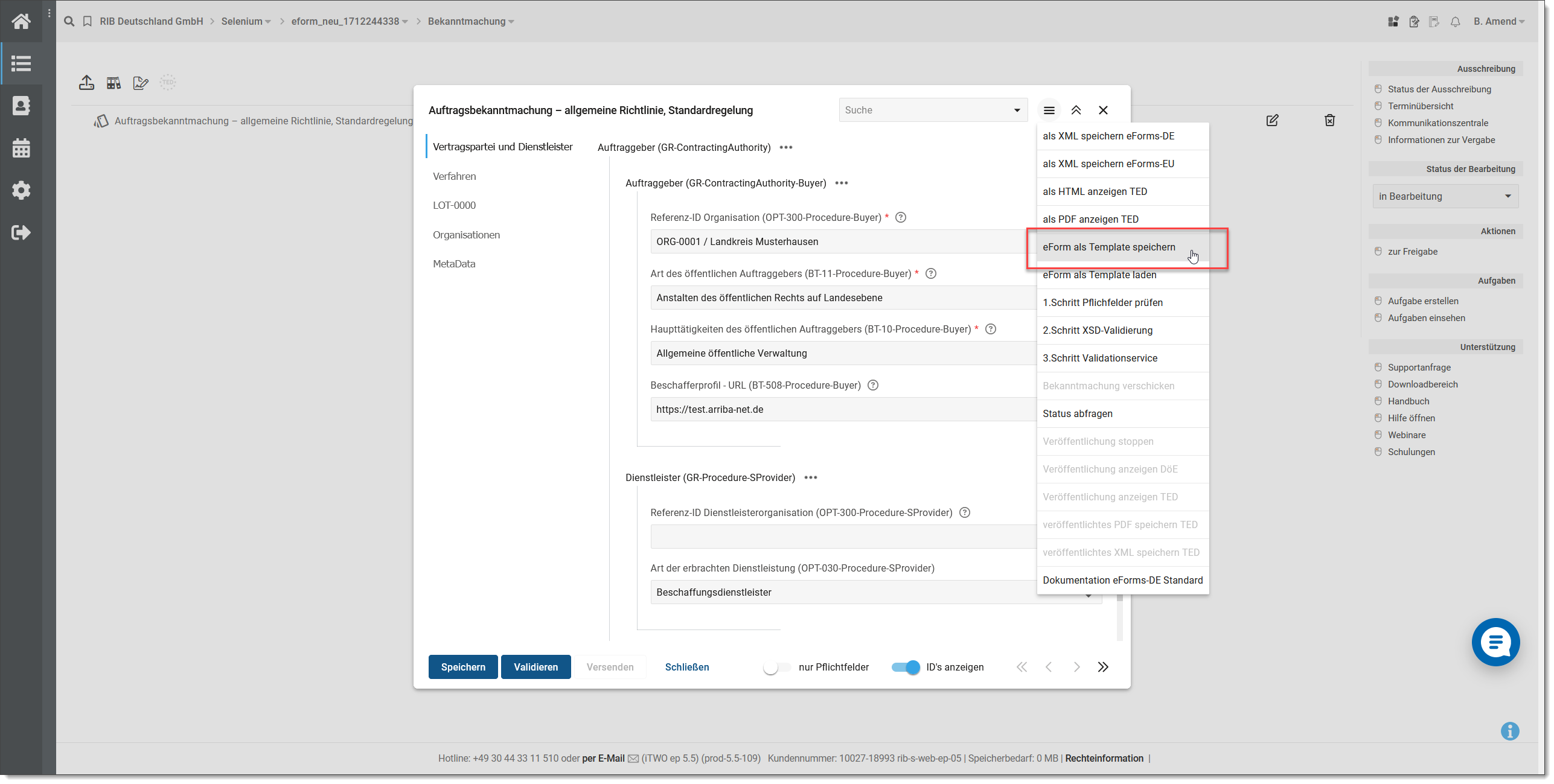Click the Referenz-ID Dienstleisterorganisation empty field
The height and width of the screenshot is (784, 1554).
pyautogui.click(x=843, y=537)
